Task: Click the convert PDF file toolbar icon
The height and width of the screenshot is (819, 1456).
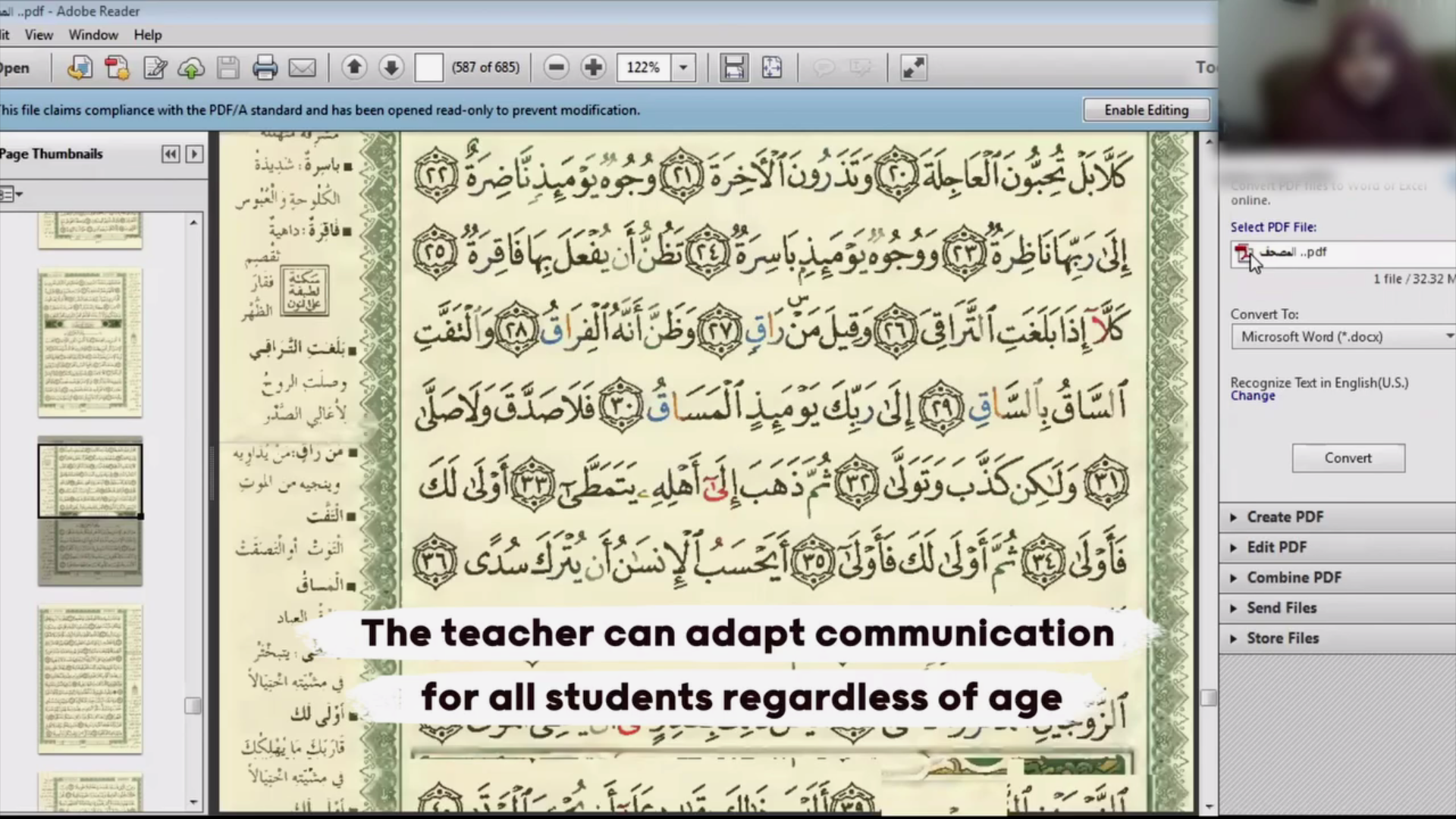Action: pos(117,68)
